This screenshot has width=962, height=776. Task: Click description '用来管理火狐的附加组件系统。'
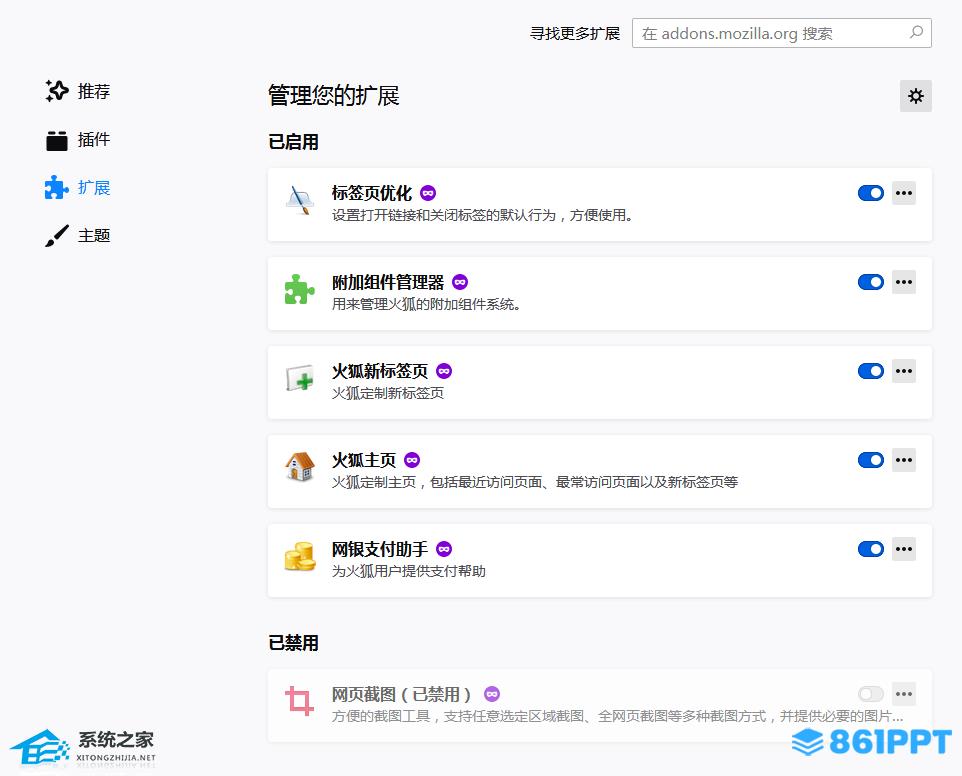coord(427,304)
